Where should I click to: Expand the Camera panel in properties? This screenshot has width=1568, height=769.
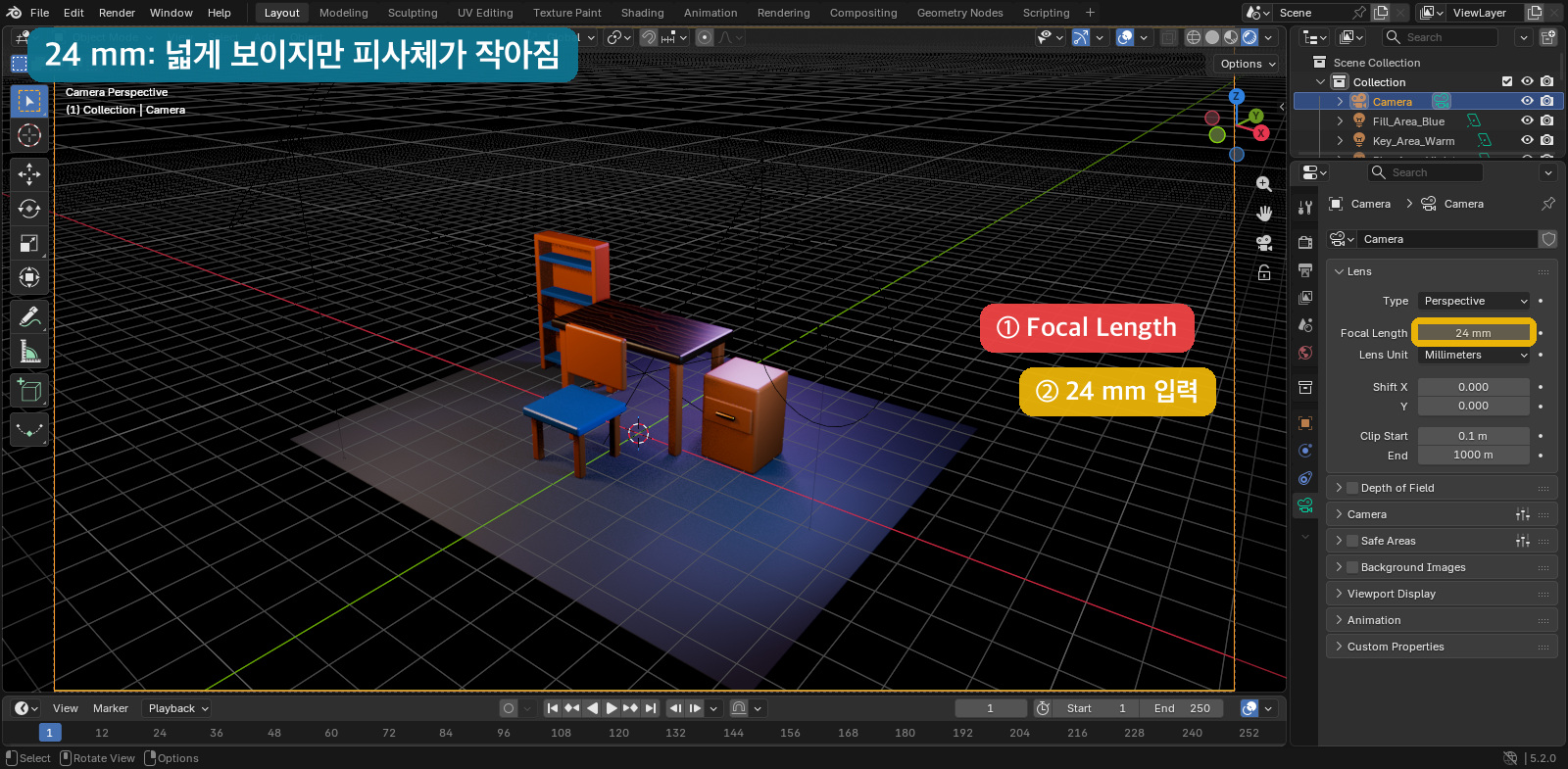(1366, 514)
